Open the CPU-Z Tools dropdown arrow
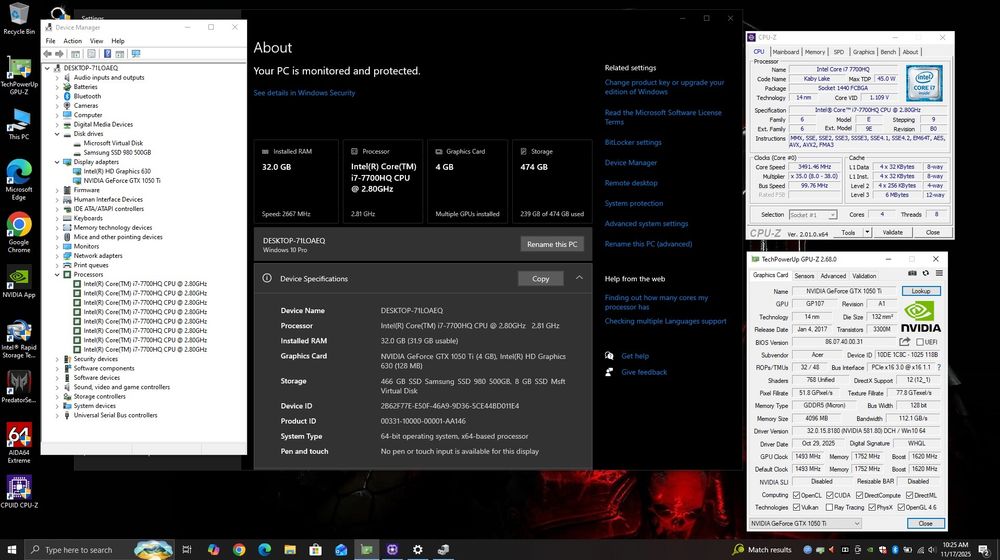The width and height of the screenshot is (1000, 560). (x=867, y=232)
